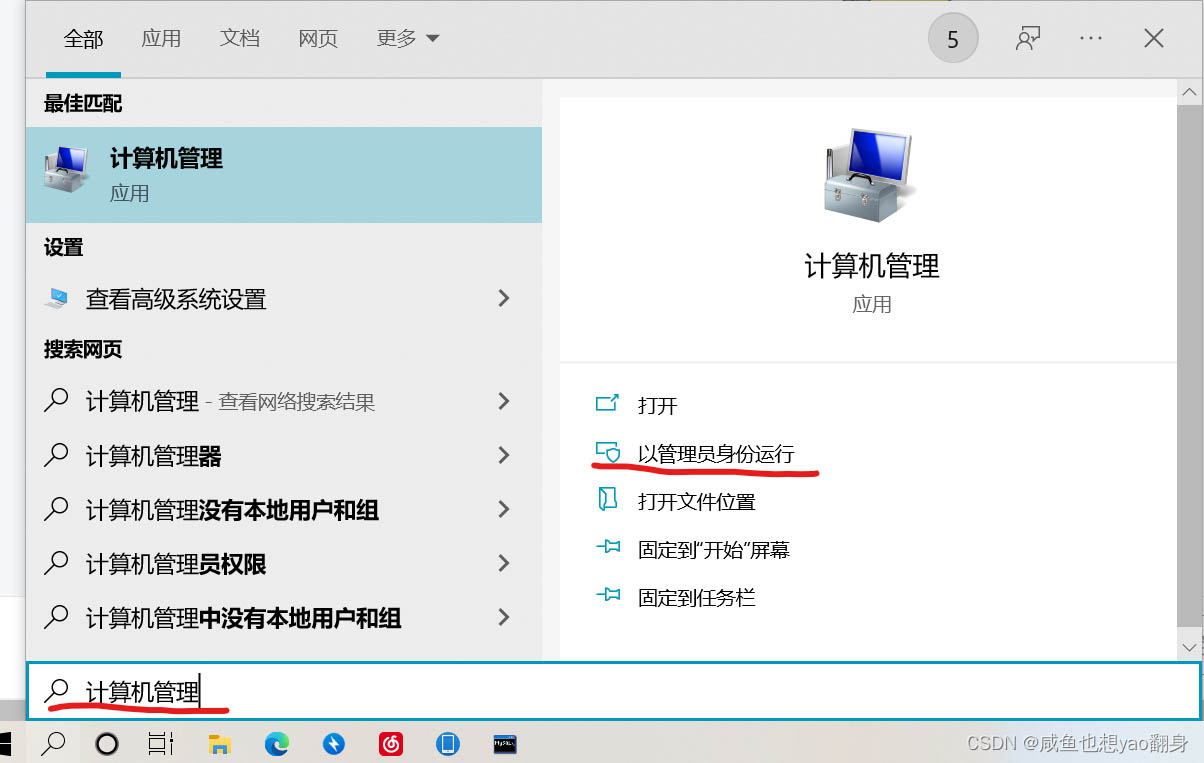Image resolution: width=1204 pixels, height=763 pixels.
Task: Click the shield icon for 以管理员身份运行
Action: (x=608, y=452)
